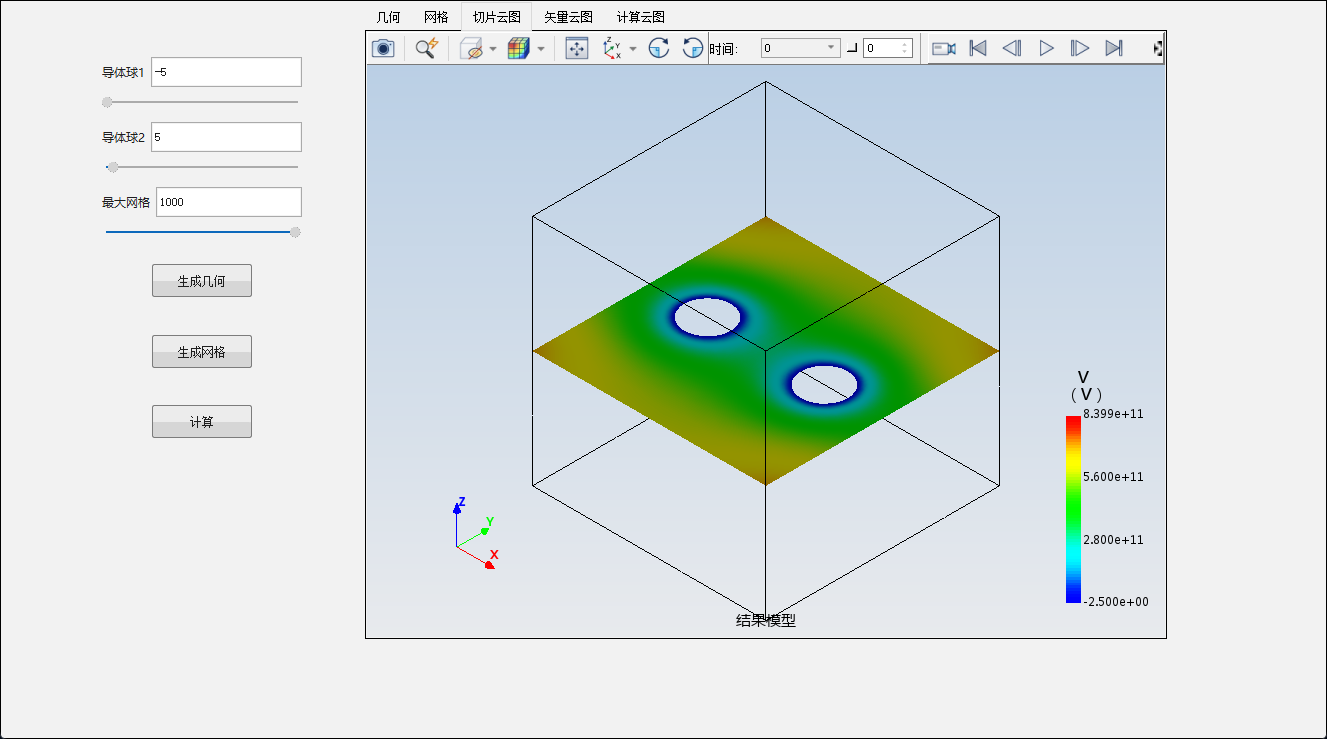
Task: Step forward one animation frame
Action: tap(1080, 48)
